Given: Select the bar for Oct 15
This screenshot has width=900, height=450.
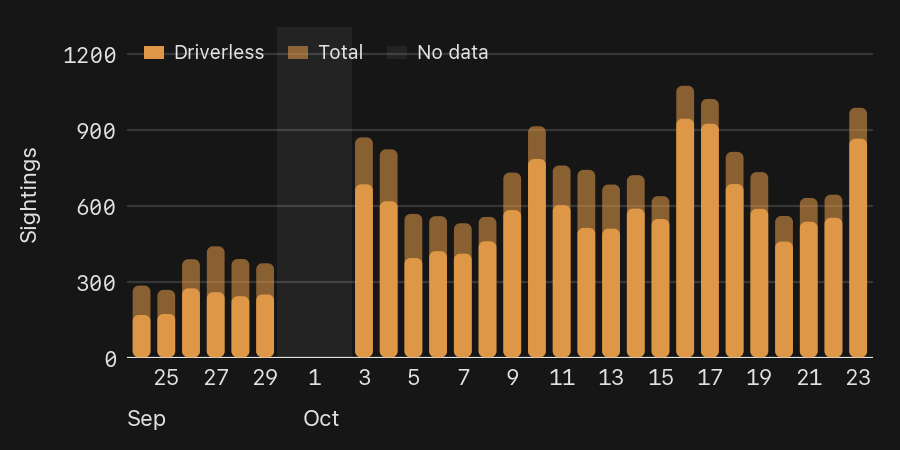Looking at the screenshot, I should click(660, 277).
